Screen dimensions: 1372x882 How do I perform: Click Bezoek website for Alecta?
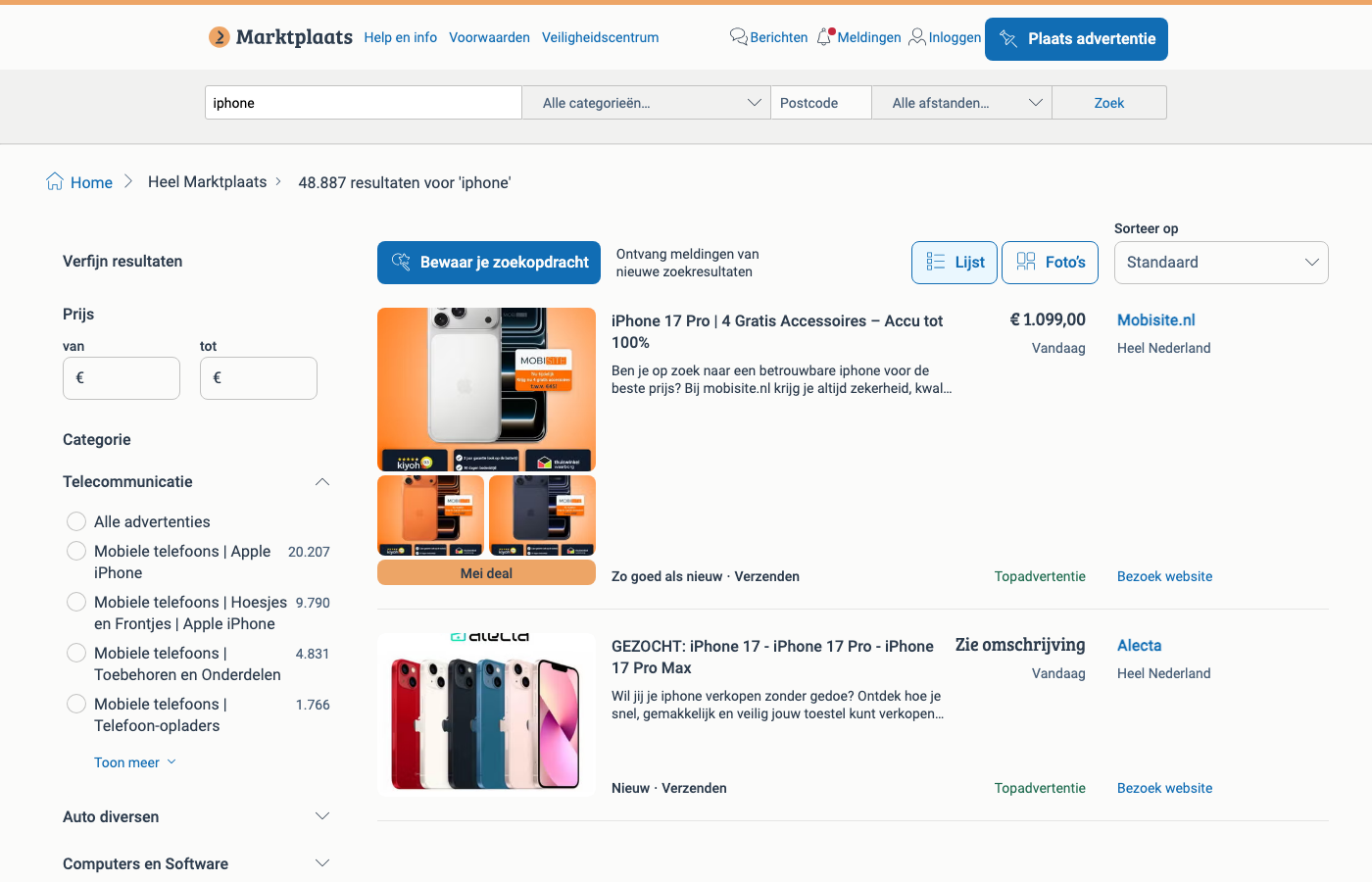(x=1164, y=788)
